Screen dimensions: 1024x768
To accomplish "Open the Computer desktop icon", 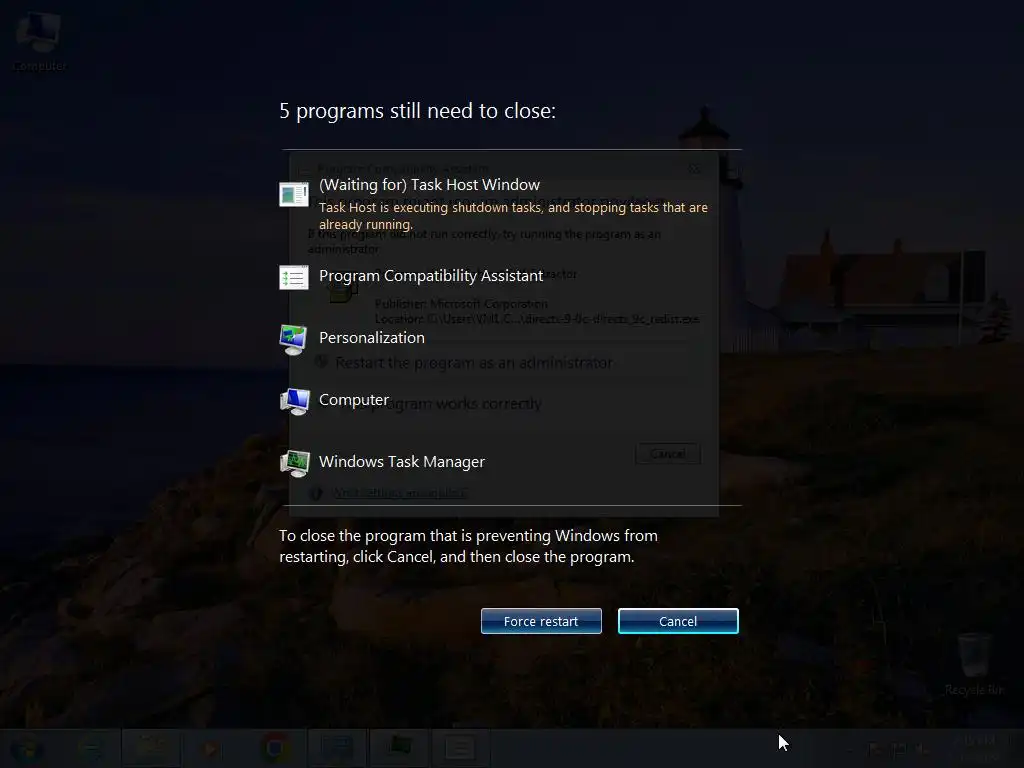I will tap(39, 40).
